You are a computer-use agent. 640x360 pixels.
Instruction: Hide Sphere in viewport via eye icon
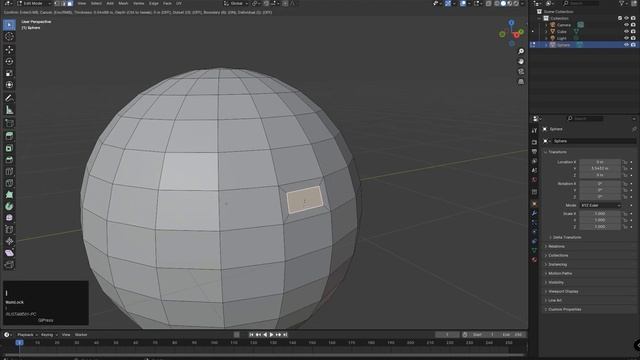point(626,45)
